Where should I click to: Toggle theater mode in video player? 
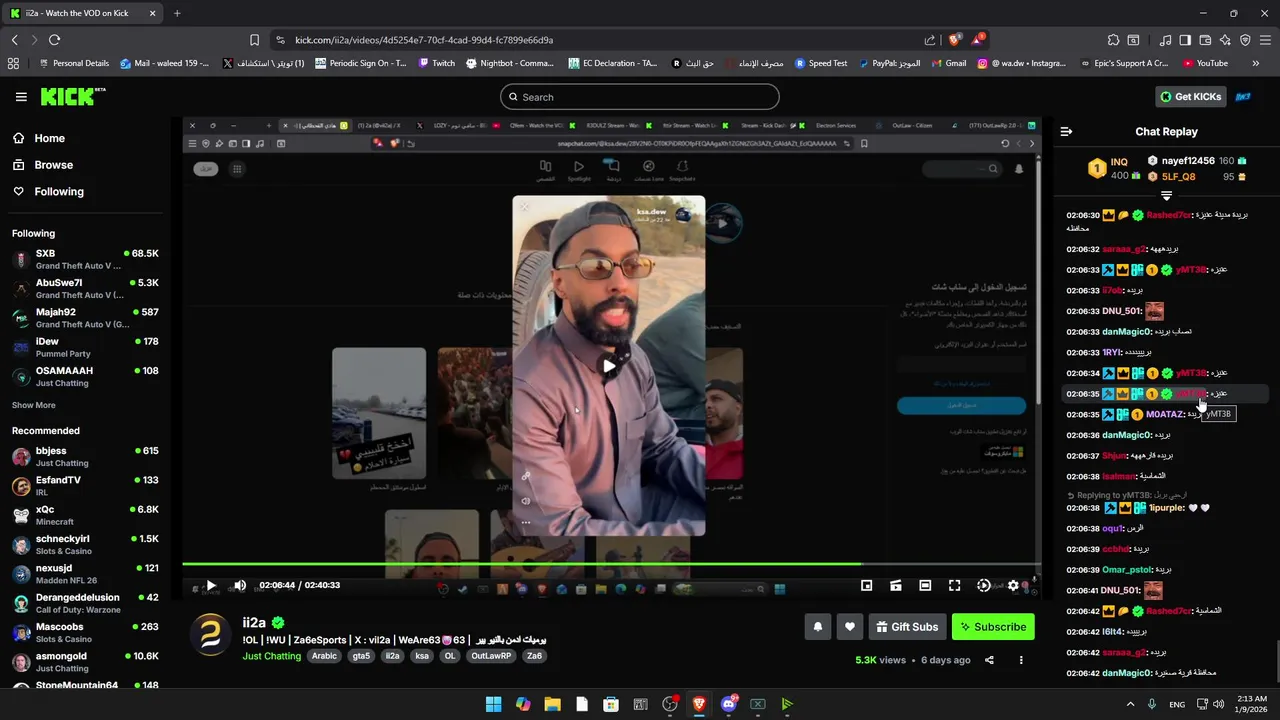pyautogui.click(x=925, y=585)
